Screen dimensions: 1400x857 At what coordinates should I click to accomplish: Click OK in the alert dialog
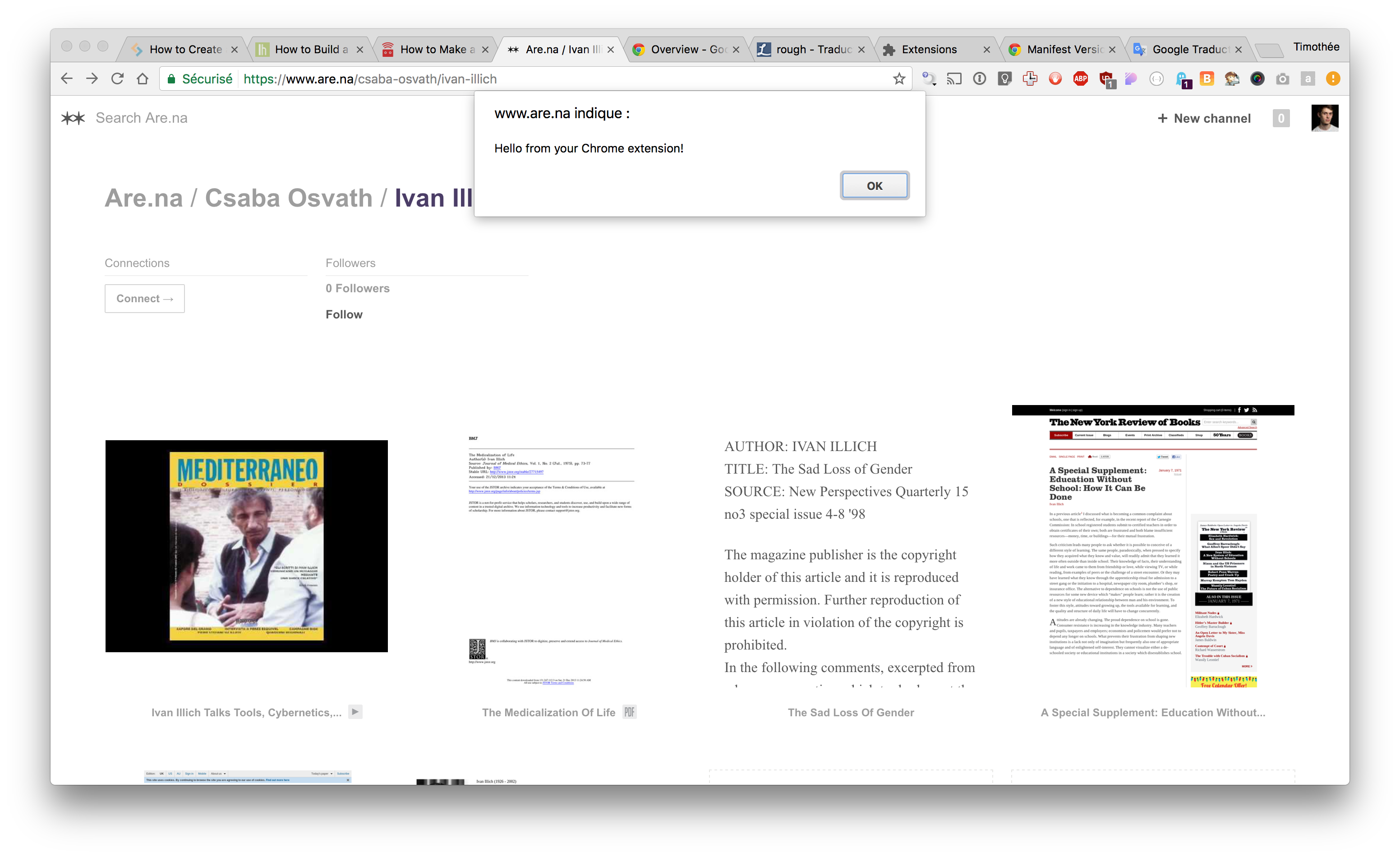tap(875, 186)
